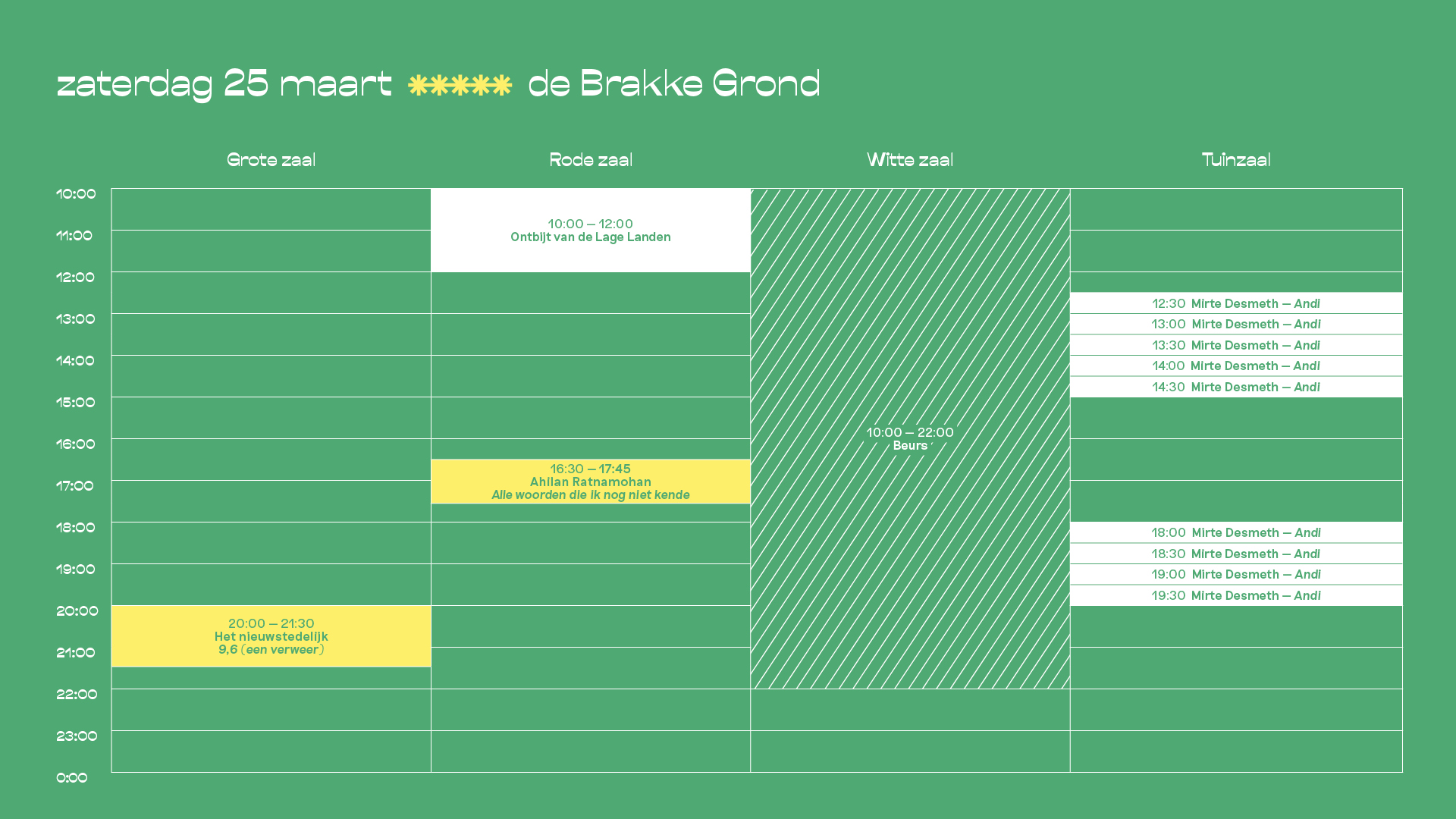Click the Beurs 10:00 – 22:00 block
The image size is (1456, 819).
click(x=910, y=438)
